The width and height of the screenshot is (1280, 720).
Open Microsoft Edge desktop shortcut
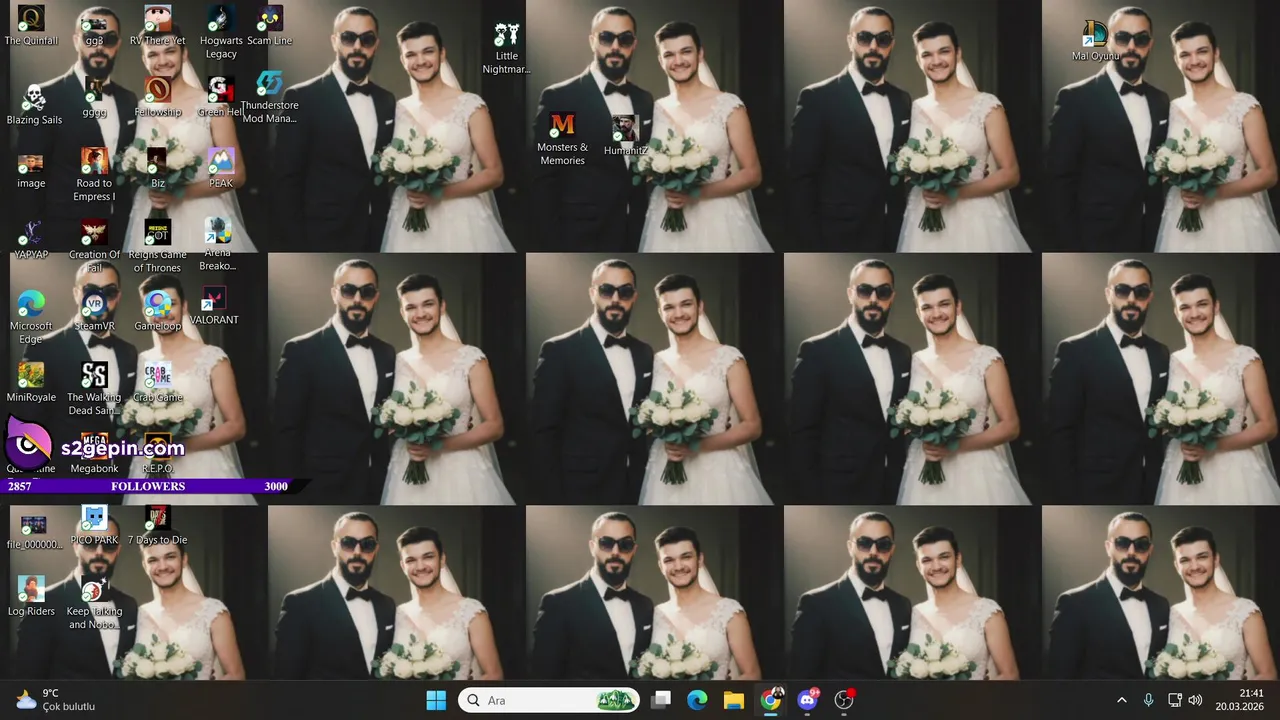click(x=31, y=317)
